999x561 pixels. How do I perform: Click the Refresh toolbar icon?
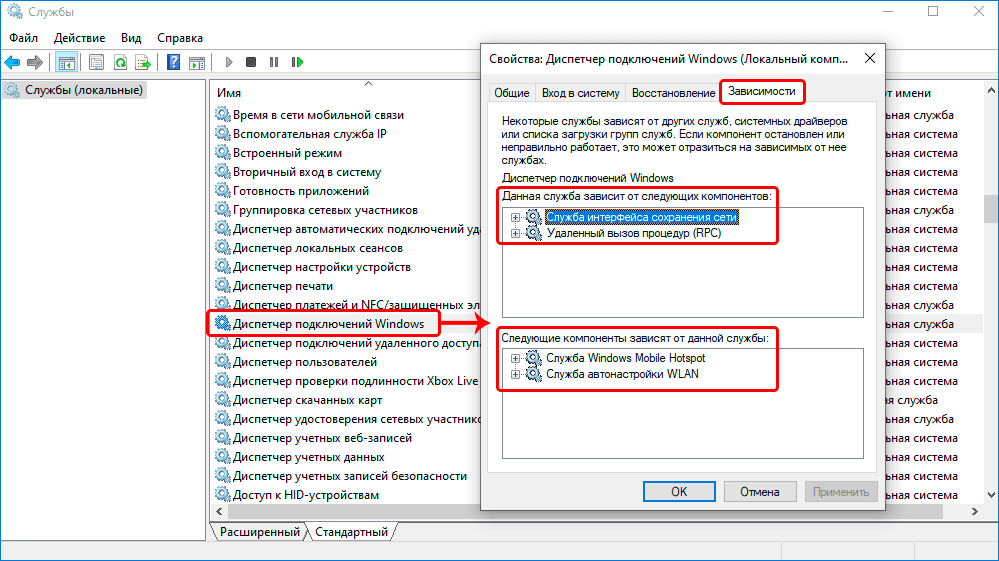(x=119, y=62)
